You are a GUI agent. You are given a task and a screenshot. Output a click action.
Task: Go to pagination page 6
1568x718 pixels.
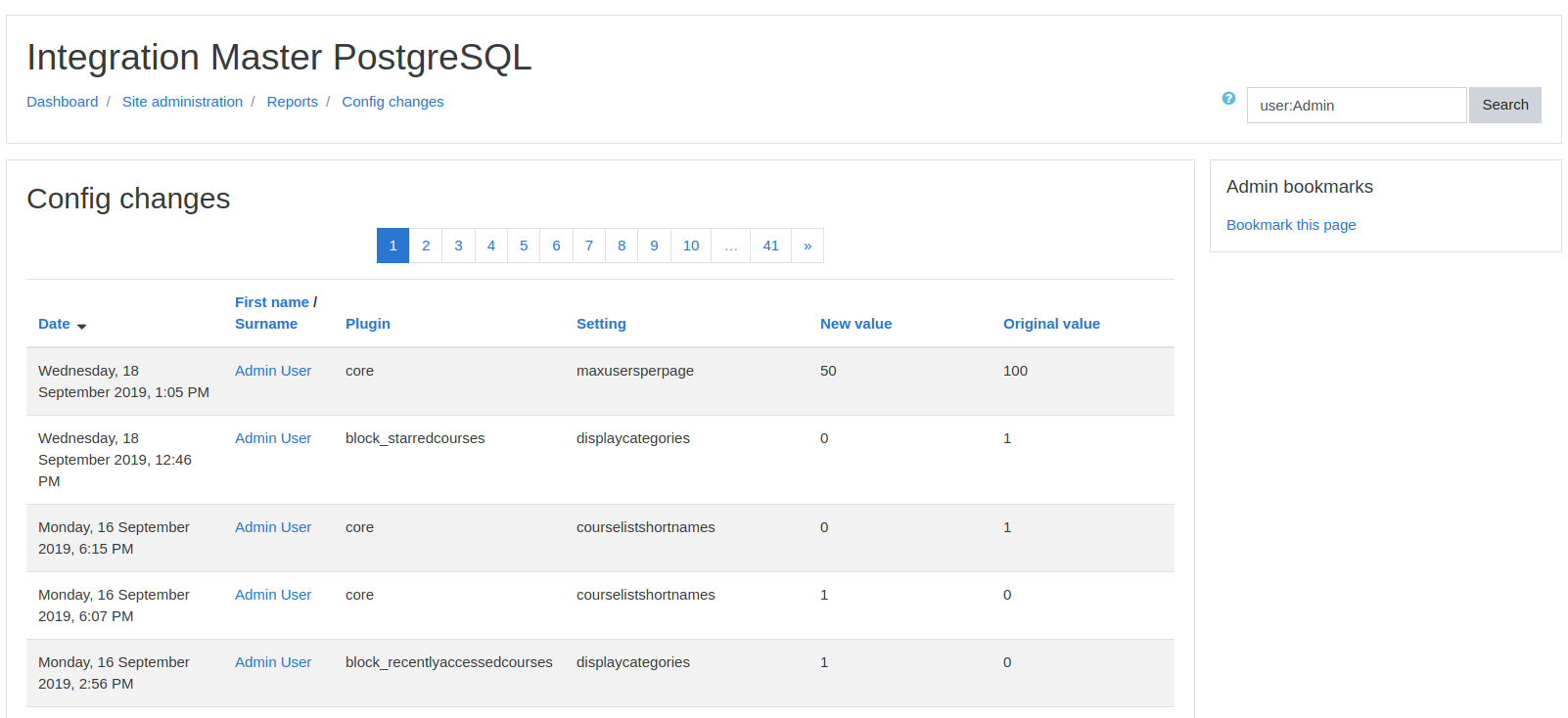[556, 246]
